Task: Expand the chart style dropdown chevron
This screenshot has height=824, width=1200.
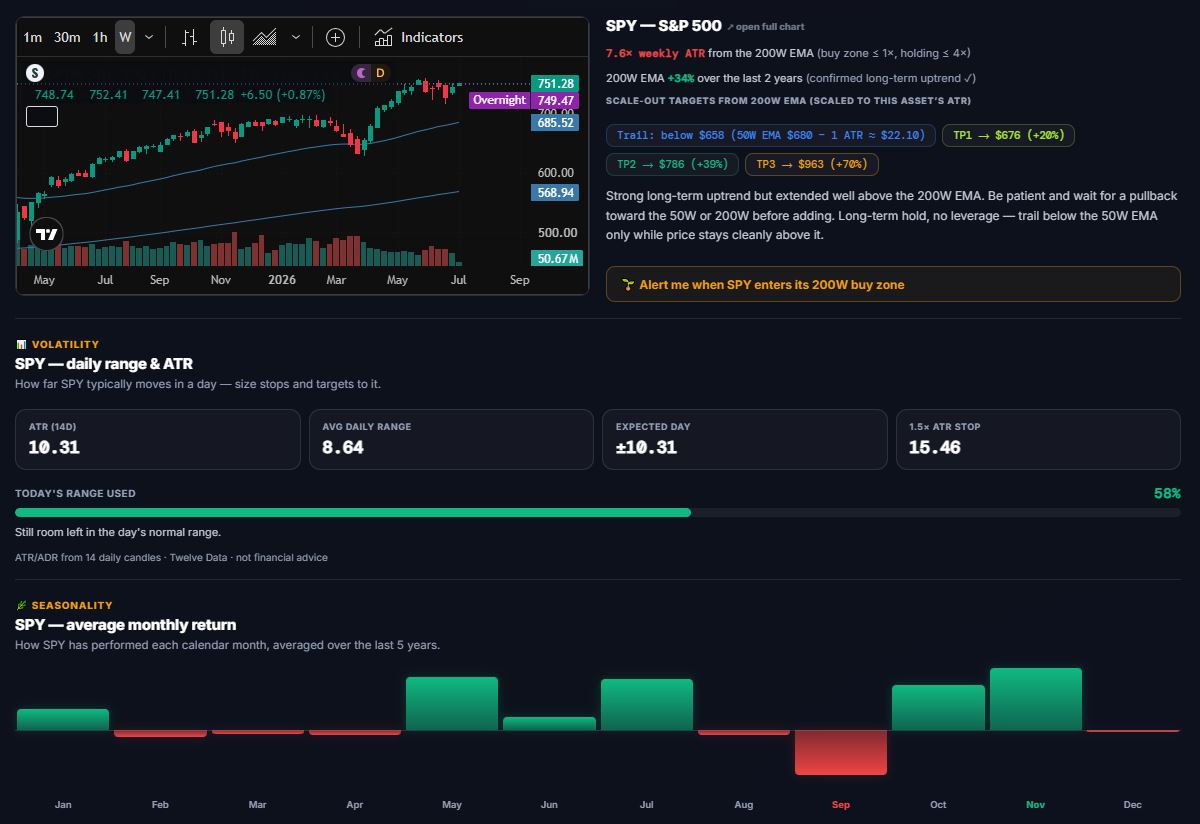Action: pyautogui.click(x=295, y=37)
